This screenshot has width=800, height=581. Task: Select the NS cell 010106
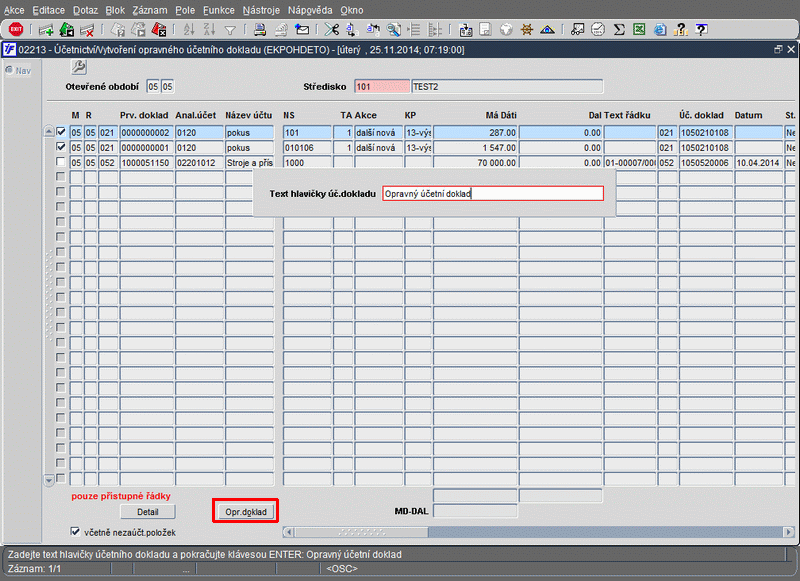(x=307, y=147)
